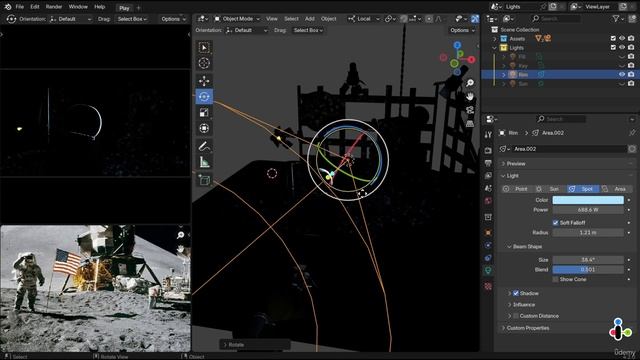Open the Tool properties tab

488,135
